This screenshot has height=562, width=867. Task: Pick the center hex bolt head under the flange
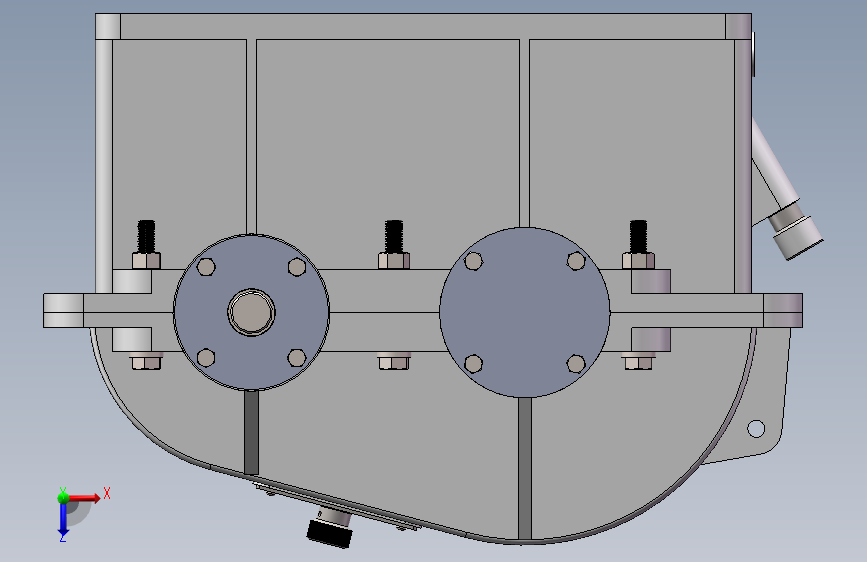click(394, 361)
